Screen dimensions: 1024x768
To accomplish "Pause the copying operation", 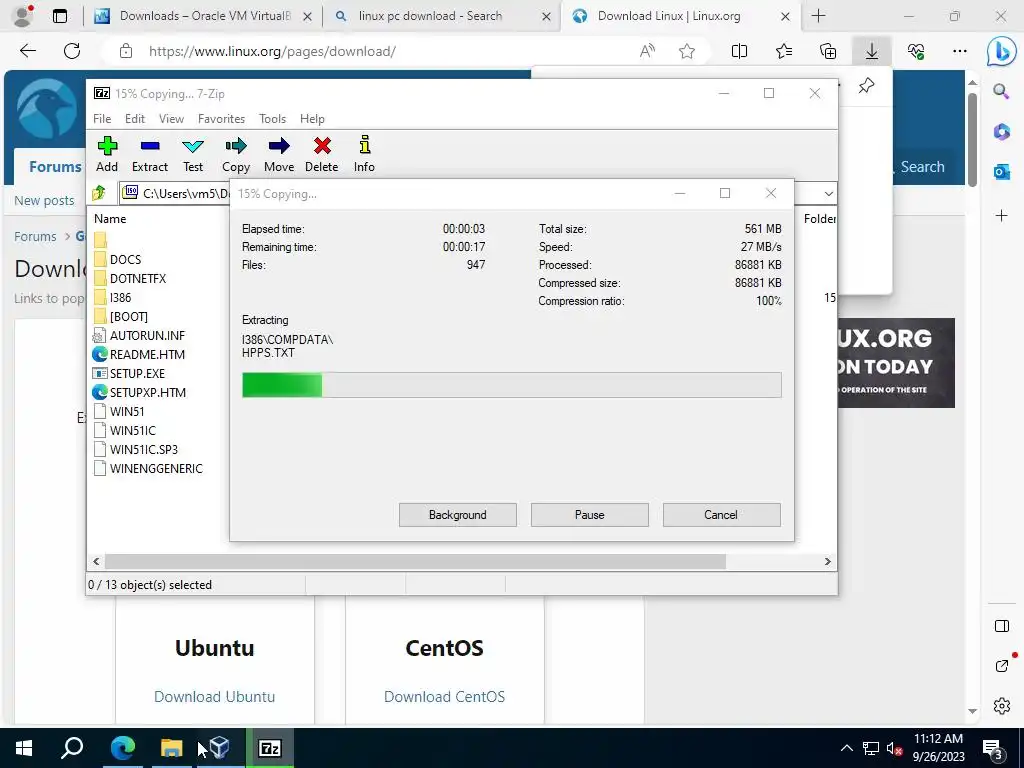I will tap(590, 515).
